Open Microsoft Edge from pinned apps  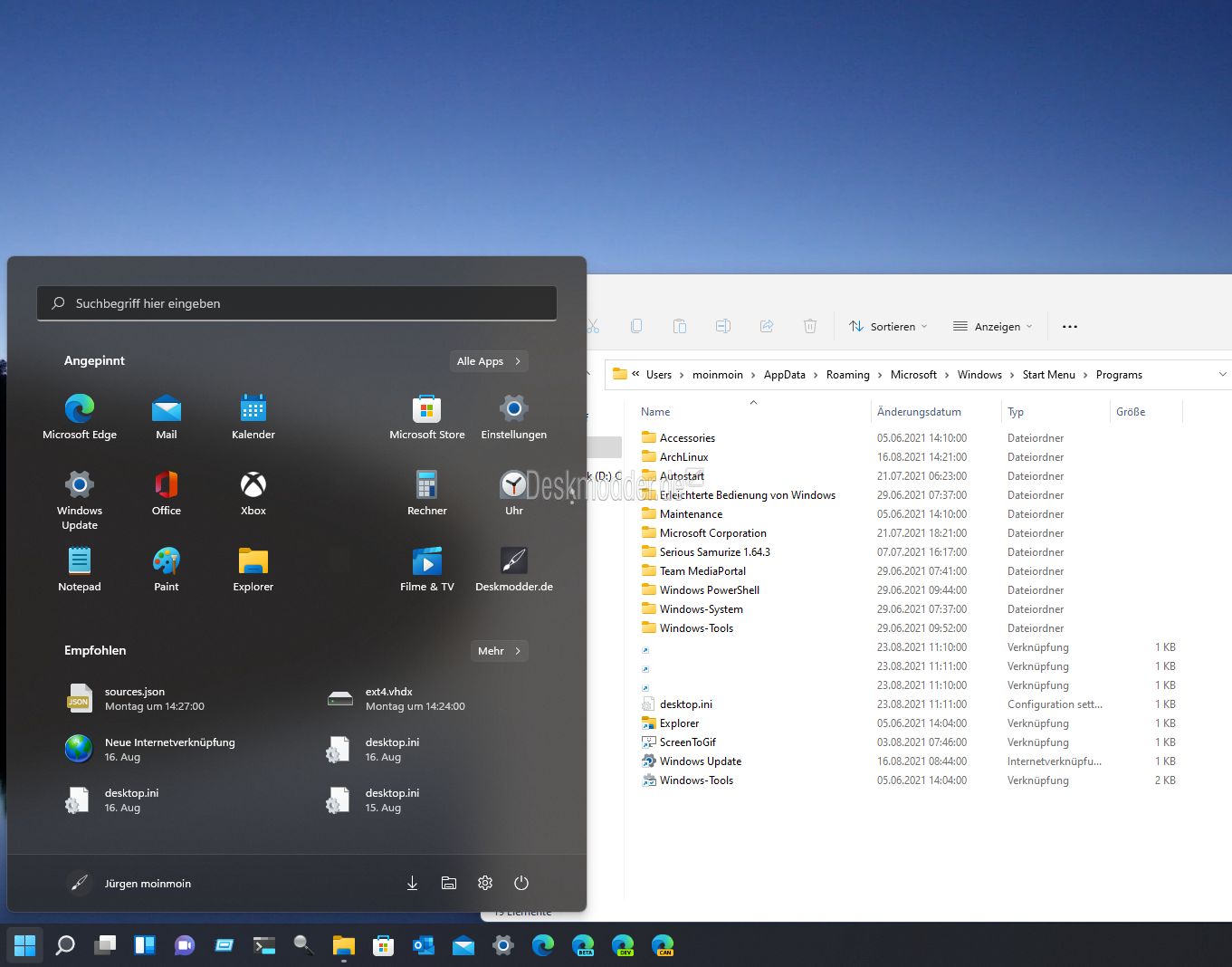tap(80, 417)
